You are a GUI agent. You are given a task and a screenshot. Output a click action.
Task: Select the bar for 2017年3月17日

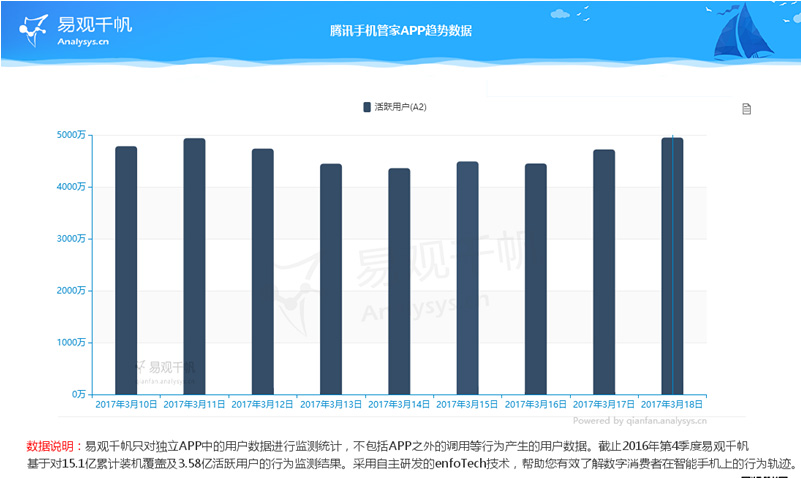pyautogui.click(x=604, y=272)
